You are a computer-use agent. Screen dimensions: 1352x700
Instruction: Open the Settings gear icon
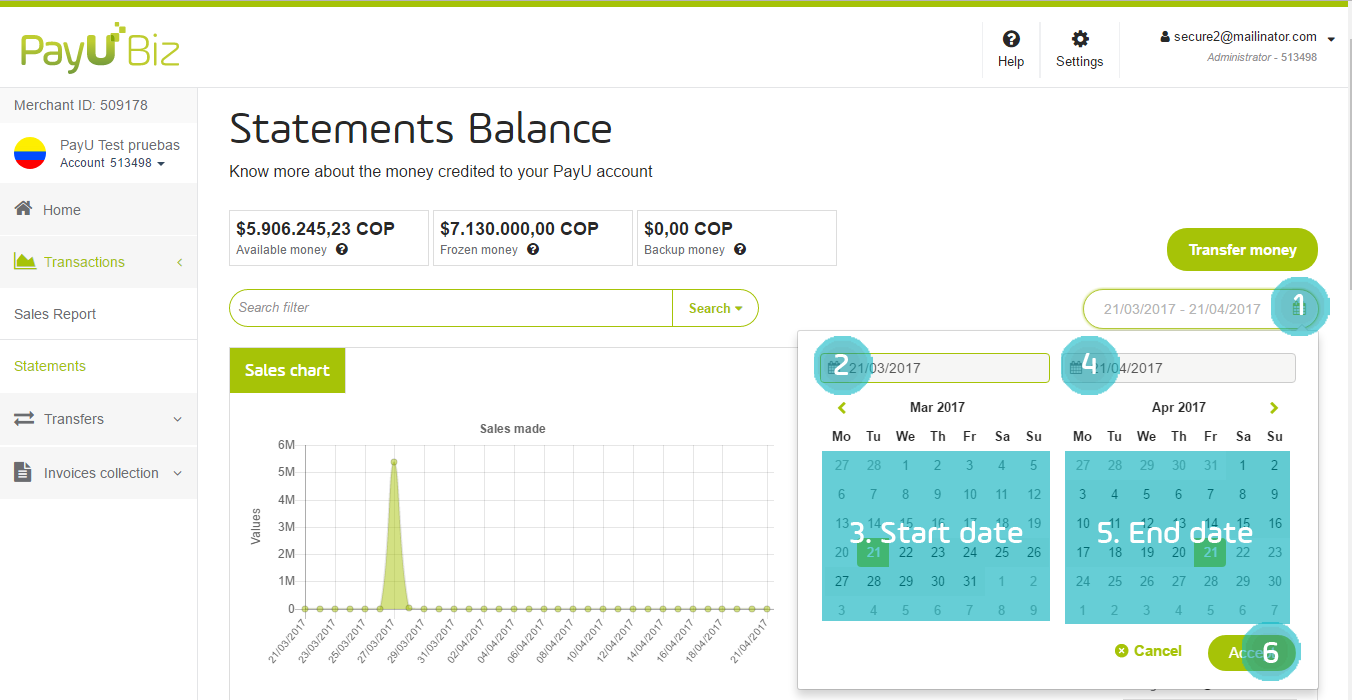[x=1079, y=39]
